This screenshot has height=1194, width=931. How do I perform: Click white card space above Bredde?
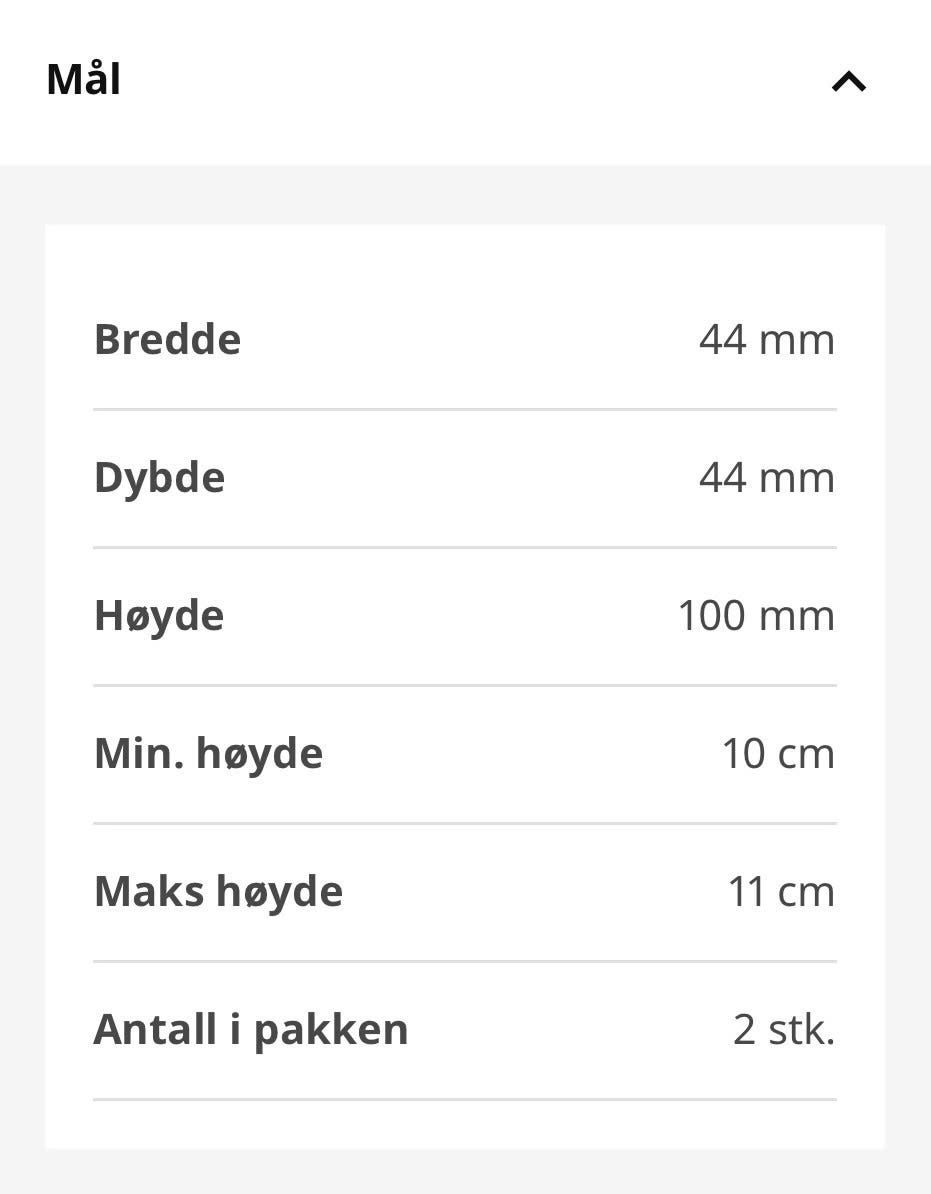[x=465, y=263]
